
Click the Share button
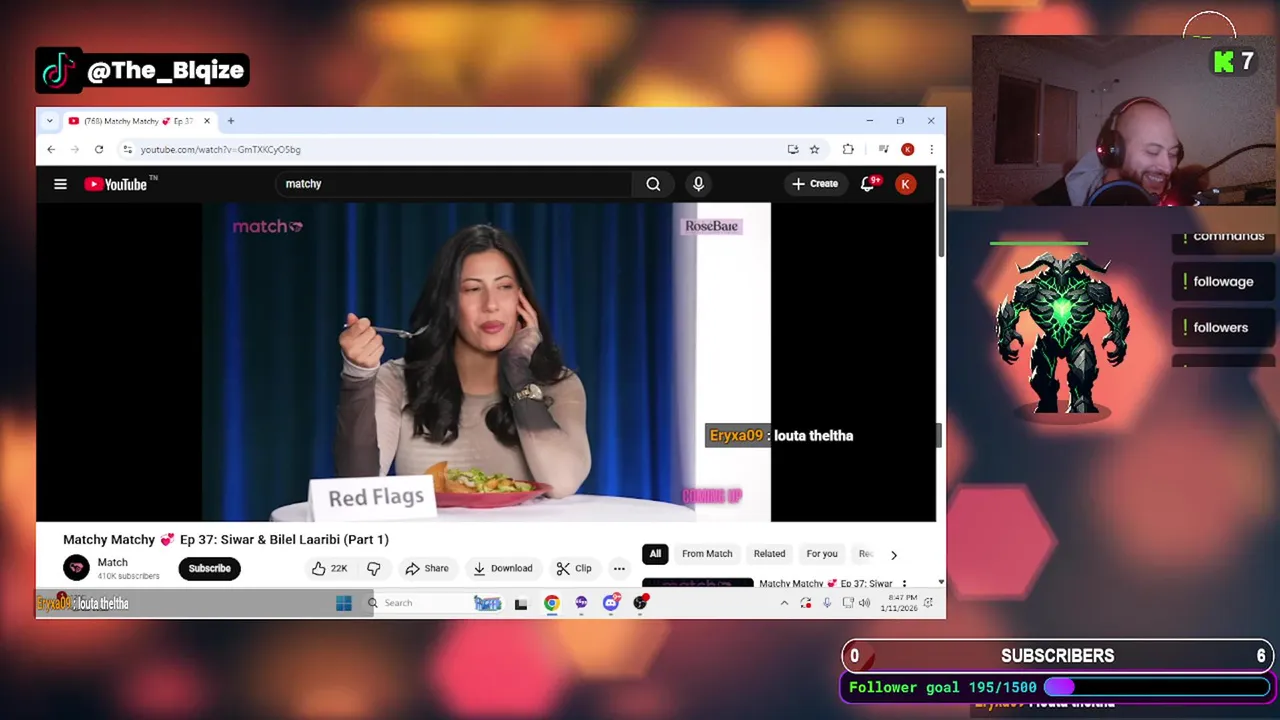click(427, 568)
